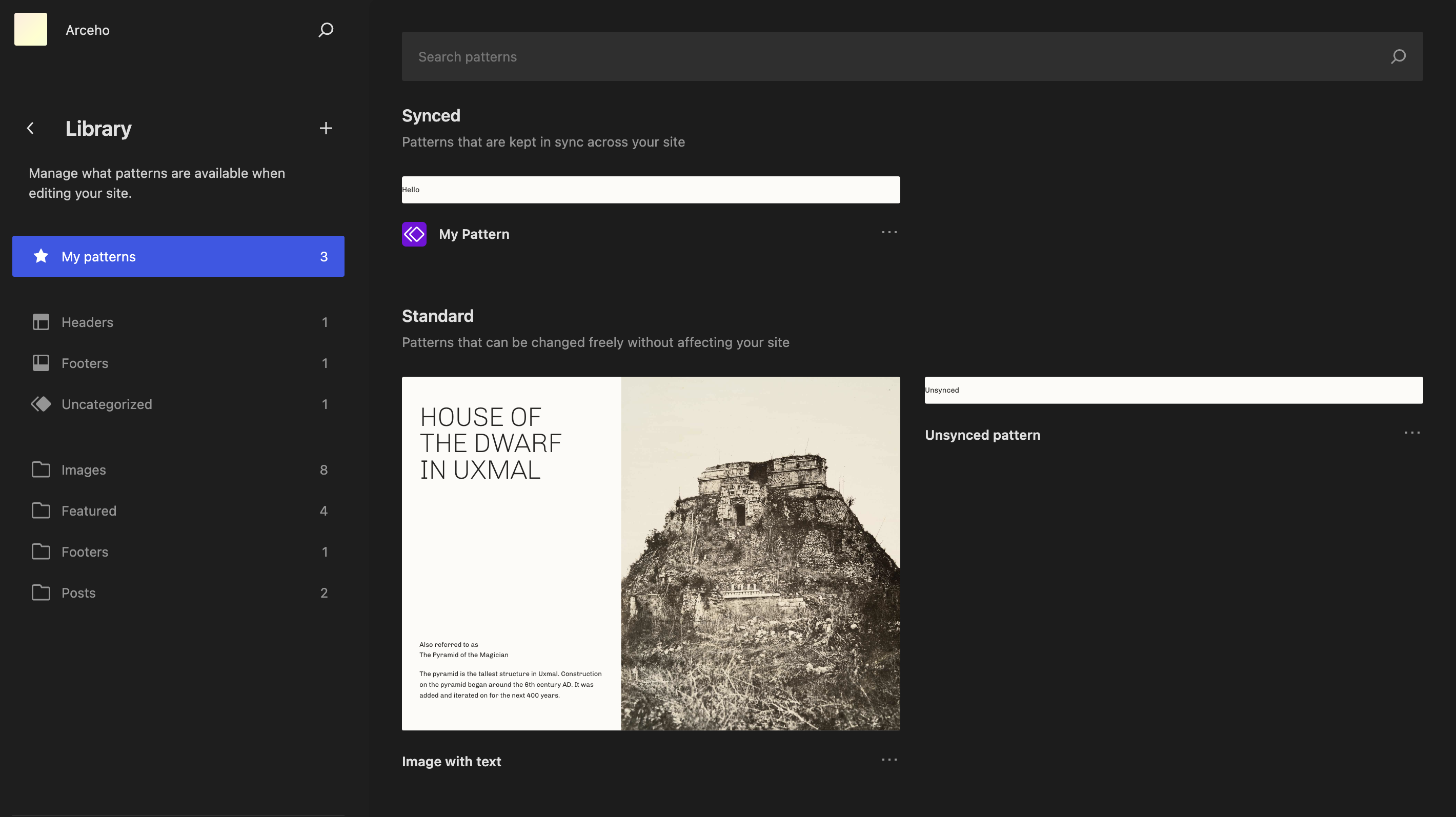Open the House of the Dwarf preview

point(651,553)
